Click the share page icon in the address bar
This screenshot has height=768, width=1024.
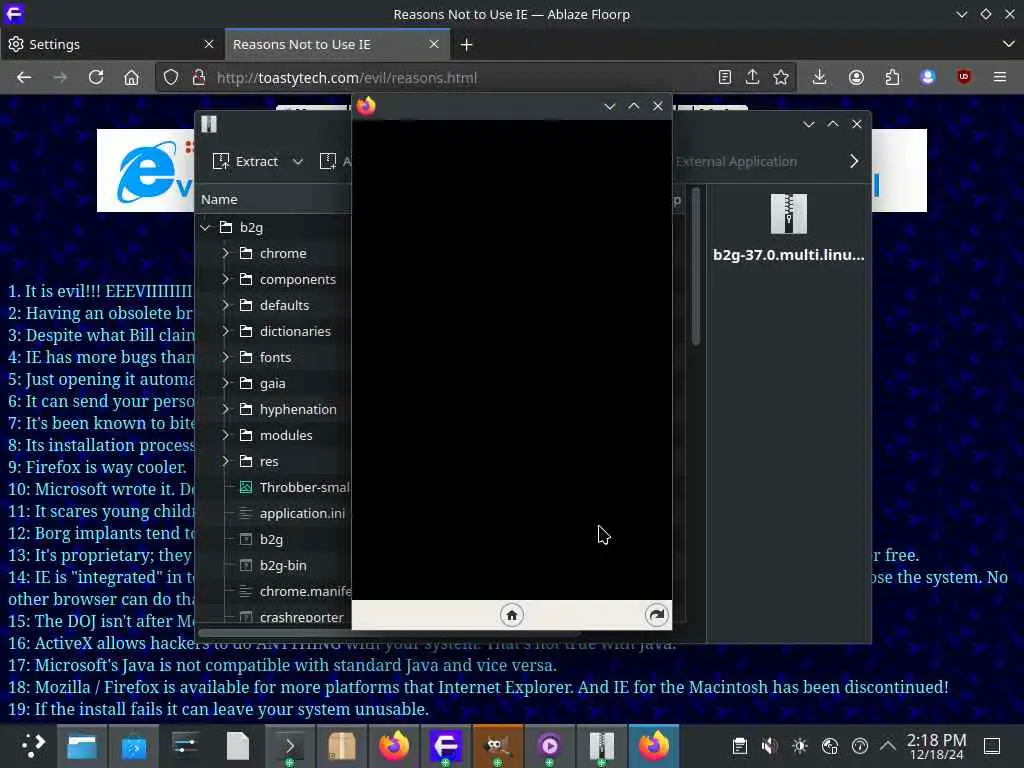(752, 78)
